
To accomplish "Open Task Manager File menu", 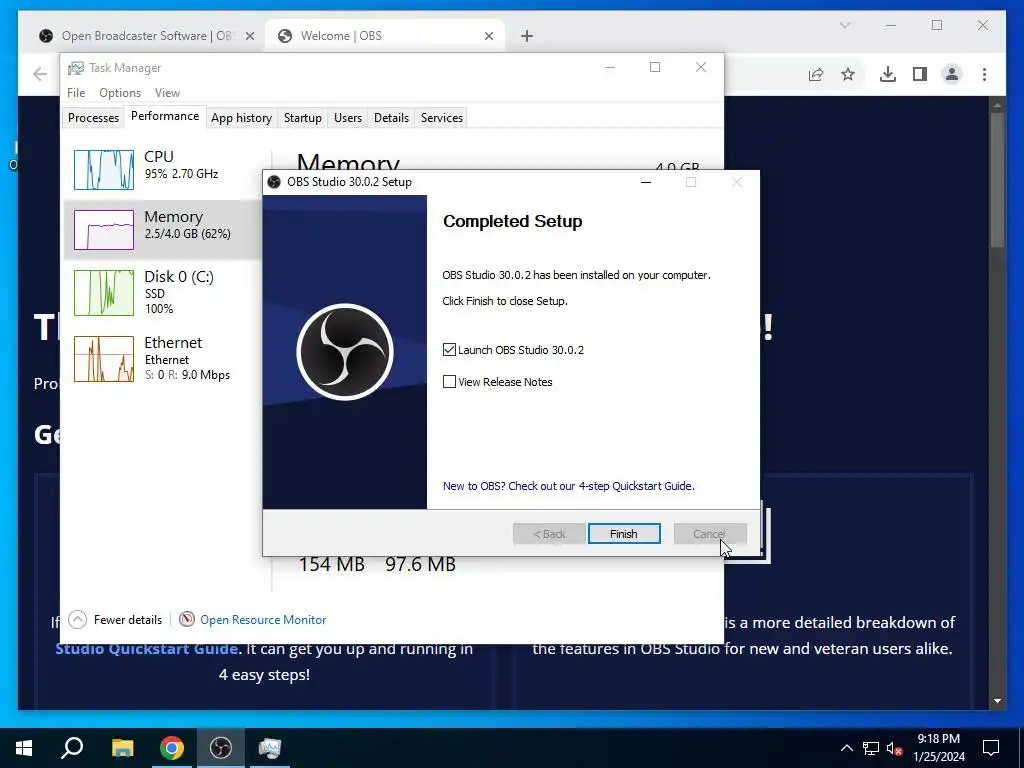I will [76, 93].
